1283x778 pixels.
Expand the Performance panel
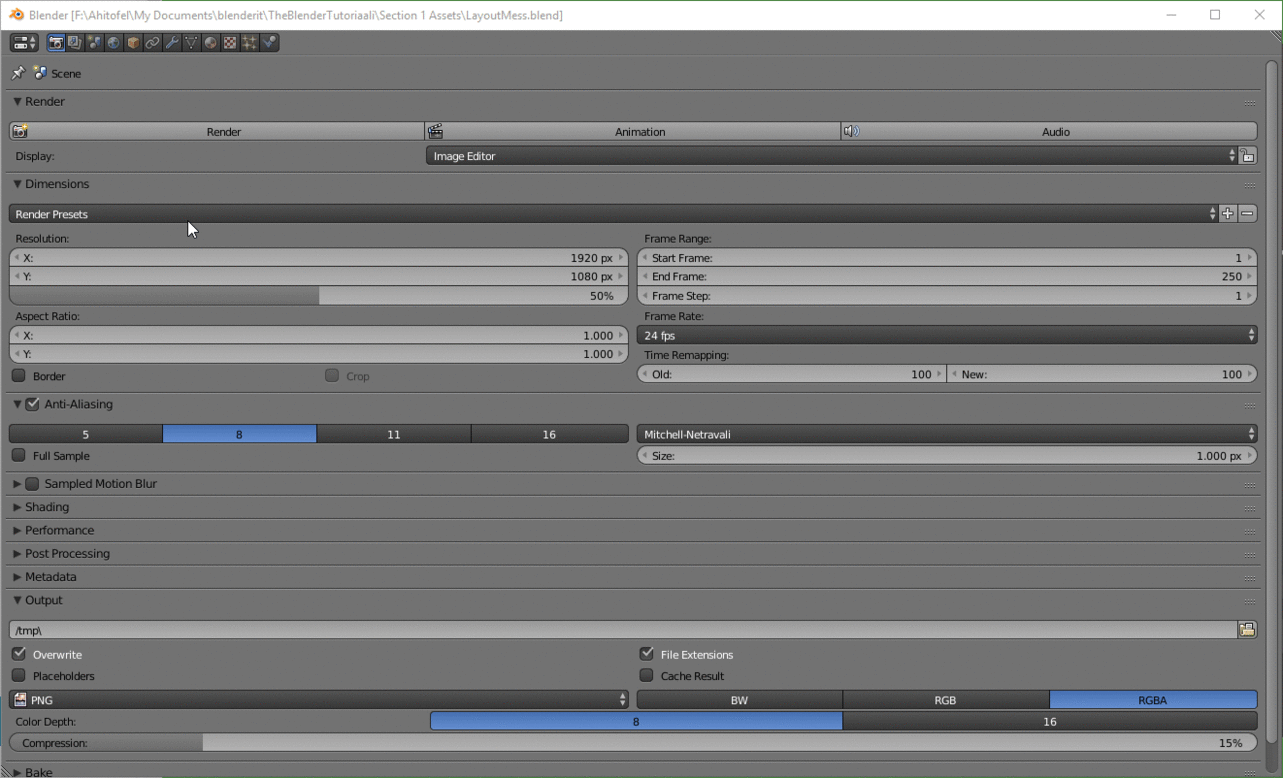[17, 530]
